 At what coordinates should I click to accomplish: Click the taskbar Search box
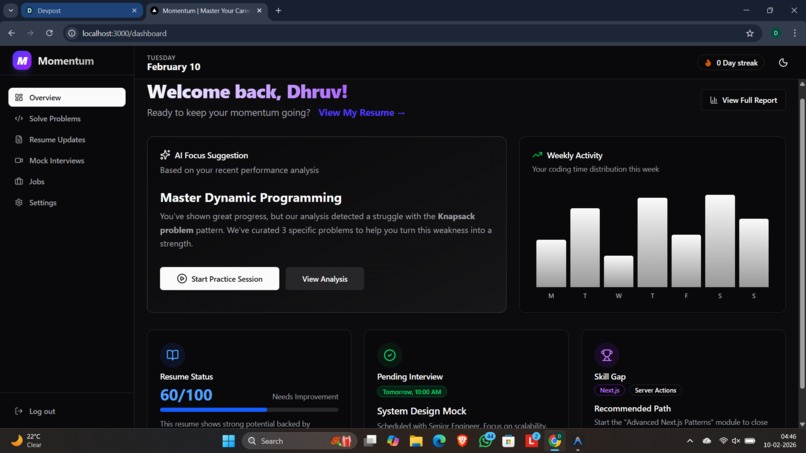[x=299, y=441]
